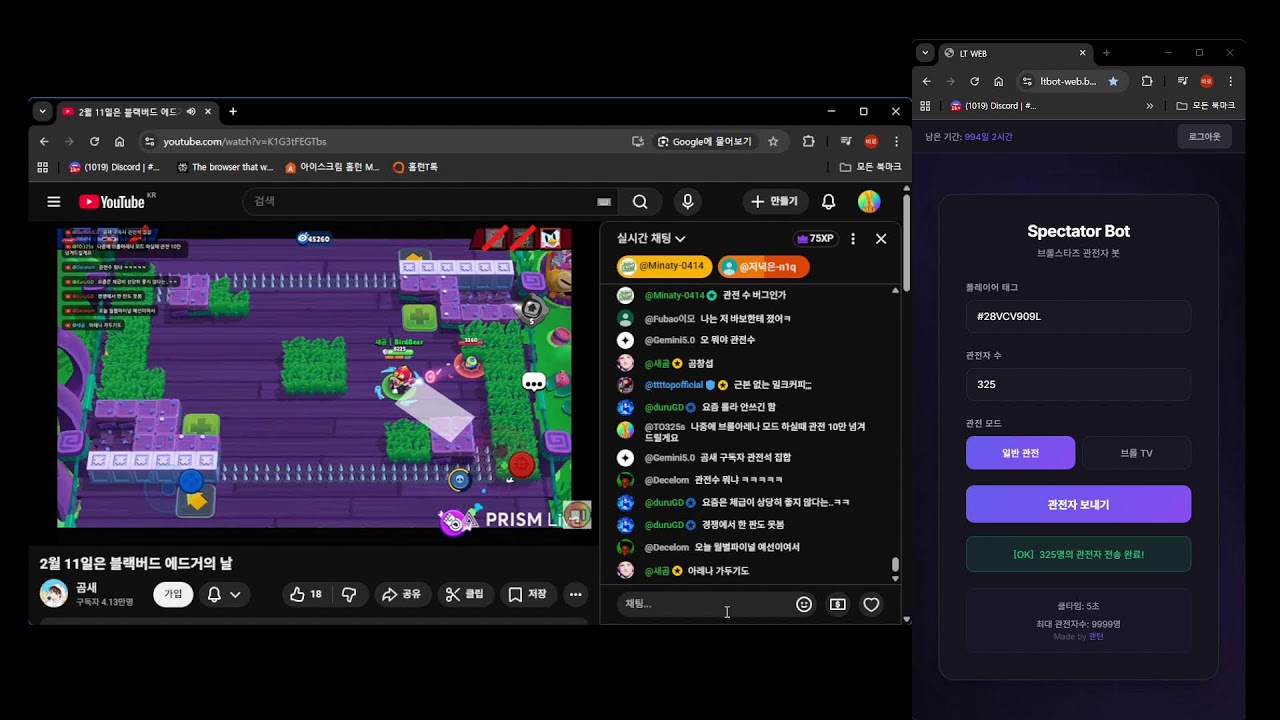Click youtube.com address bar URL
The image size is (1280, 720).
coord(245,142)
